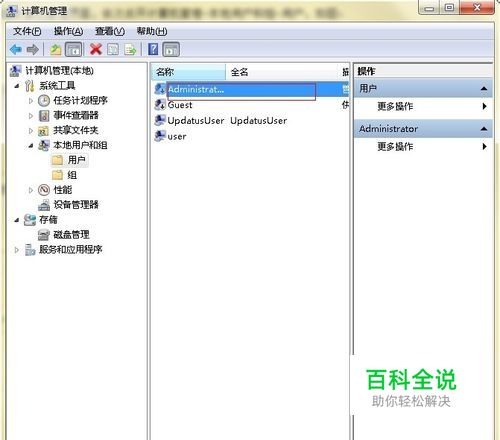Expand the 任务计划程序 node
The image size is (500, 440).
pos(31,100)
